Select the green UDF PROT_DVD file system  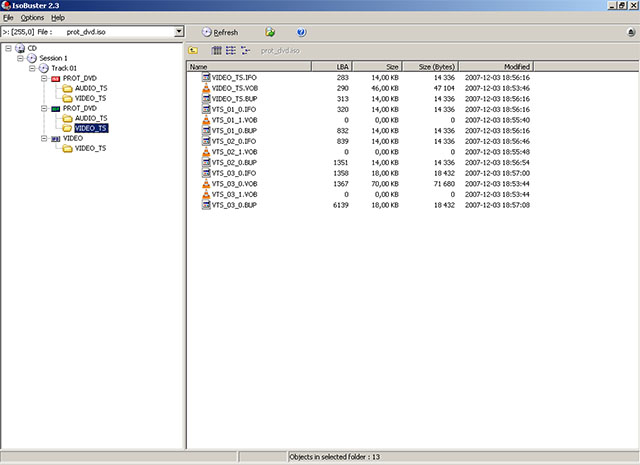click(x=80, y=108)
